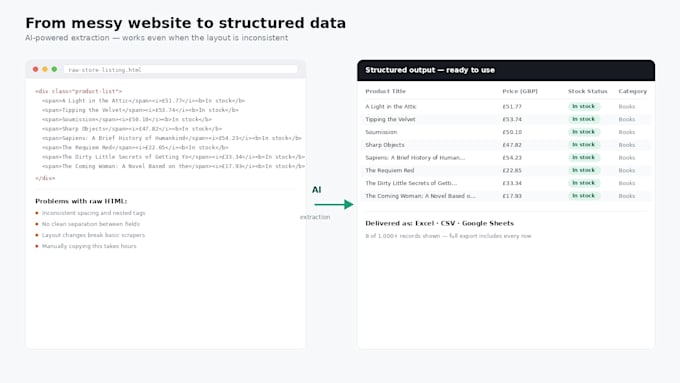Click the £54.23 price cell
Image resolution: width=680 pixels, height=383 pixels.
(512, 157)
